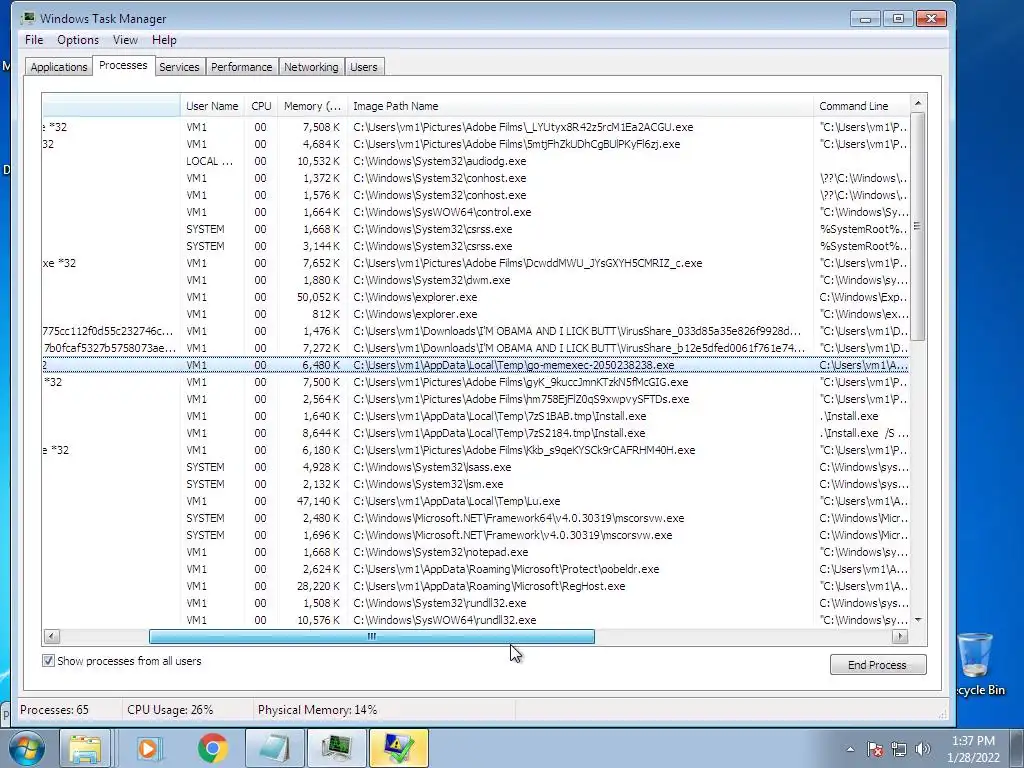Viewport: 1024px width, 768px height.
Task: Select 7zS2184.tmp Install.exe row
Action: pos(475,433)
